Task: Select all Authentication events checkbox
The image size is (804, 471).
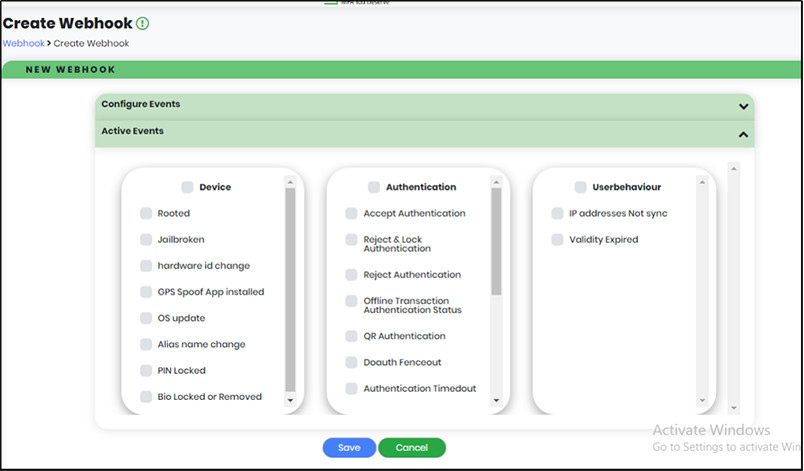Action: point(374,187)
